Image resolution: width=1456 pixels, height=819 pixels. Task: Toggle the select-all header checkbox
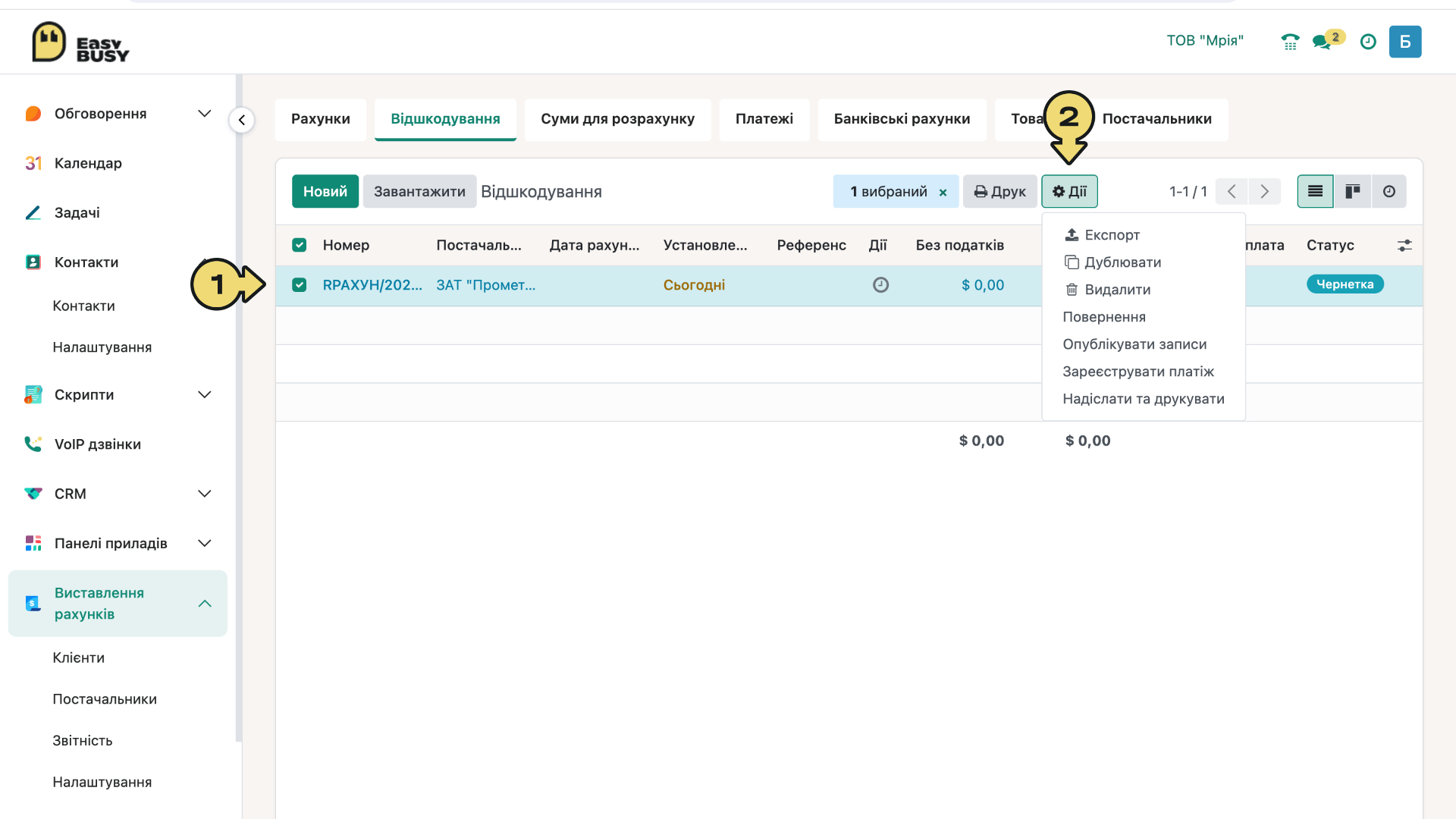[300, 245]
